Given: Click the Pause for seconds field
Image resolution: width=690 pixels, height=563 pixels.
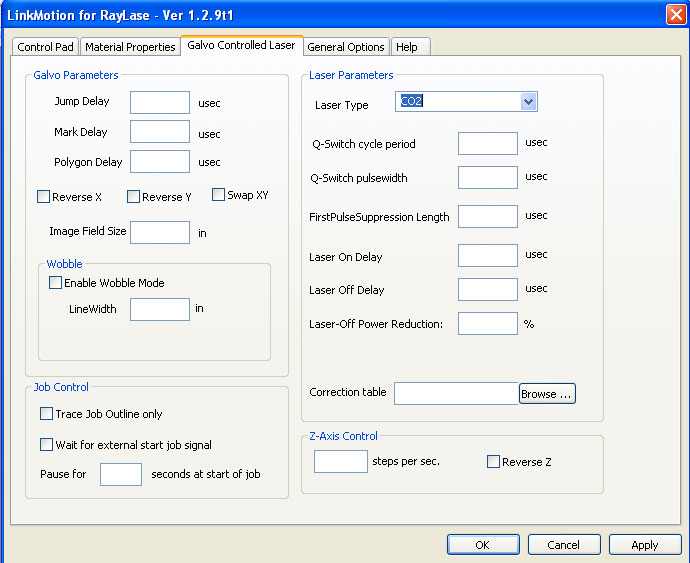Looking at the screenshot, I should click(x=121, y=475).
